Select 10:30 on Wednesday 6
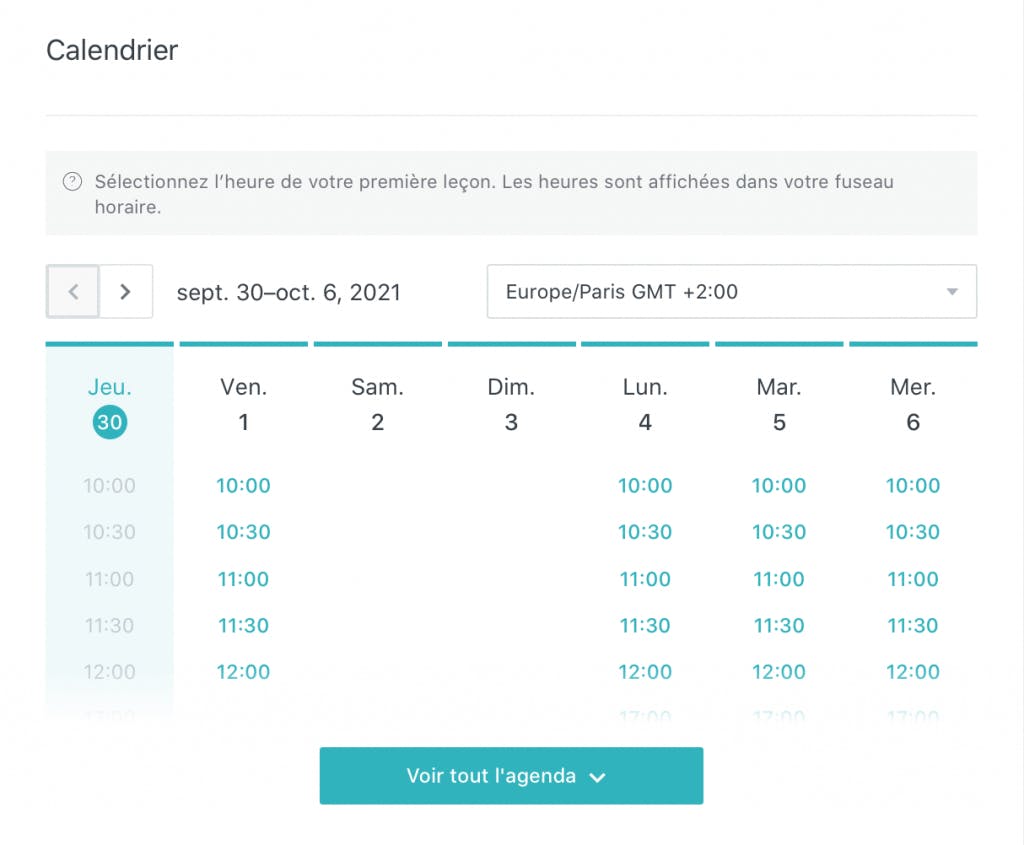Image resolution: width=1024 pixels, height=845 pixels. [913, 532]
